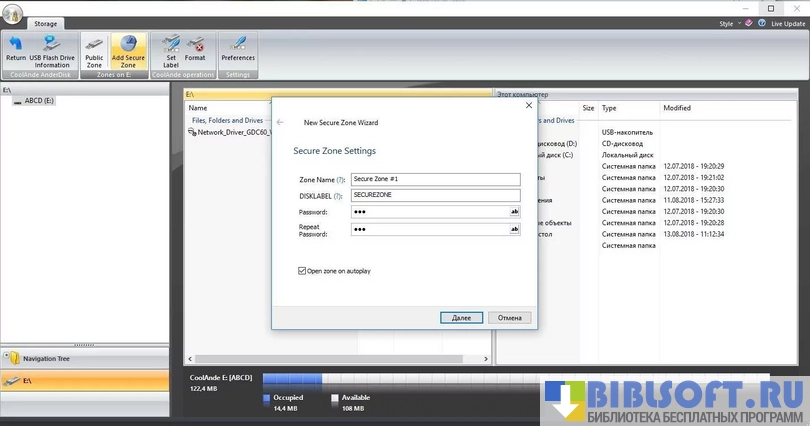The image size is (810, 426).
Task: Select the E:\ navigation pane item
Action: [x=85, y=380]
